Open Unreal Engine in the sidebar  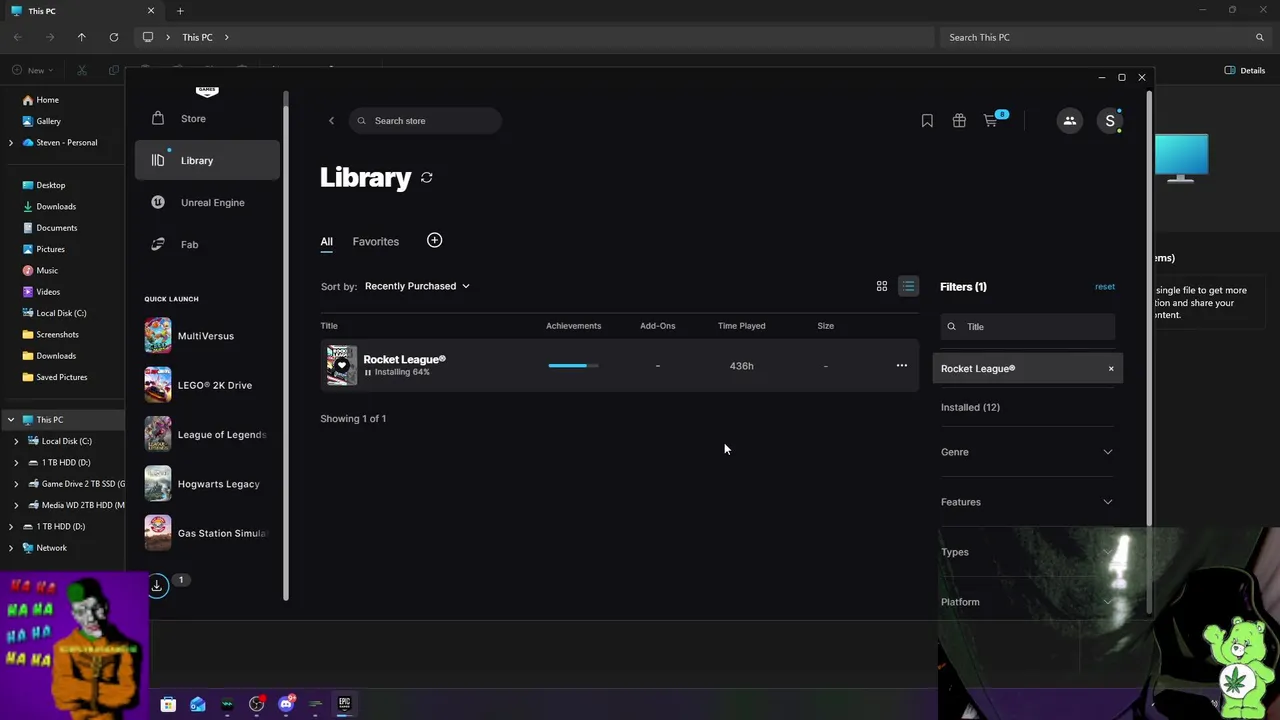click(x=207, y=202)
